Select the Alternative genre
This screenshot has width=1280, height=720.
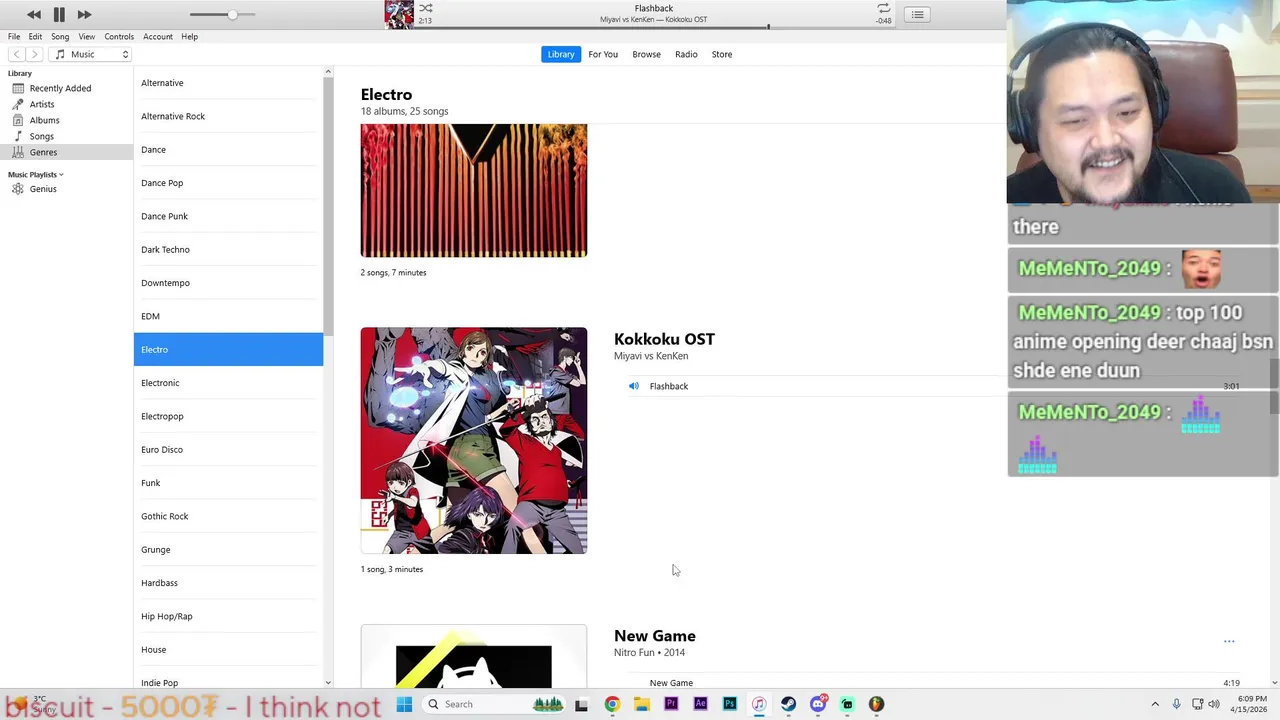(x=228, y=83)
